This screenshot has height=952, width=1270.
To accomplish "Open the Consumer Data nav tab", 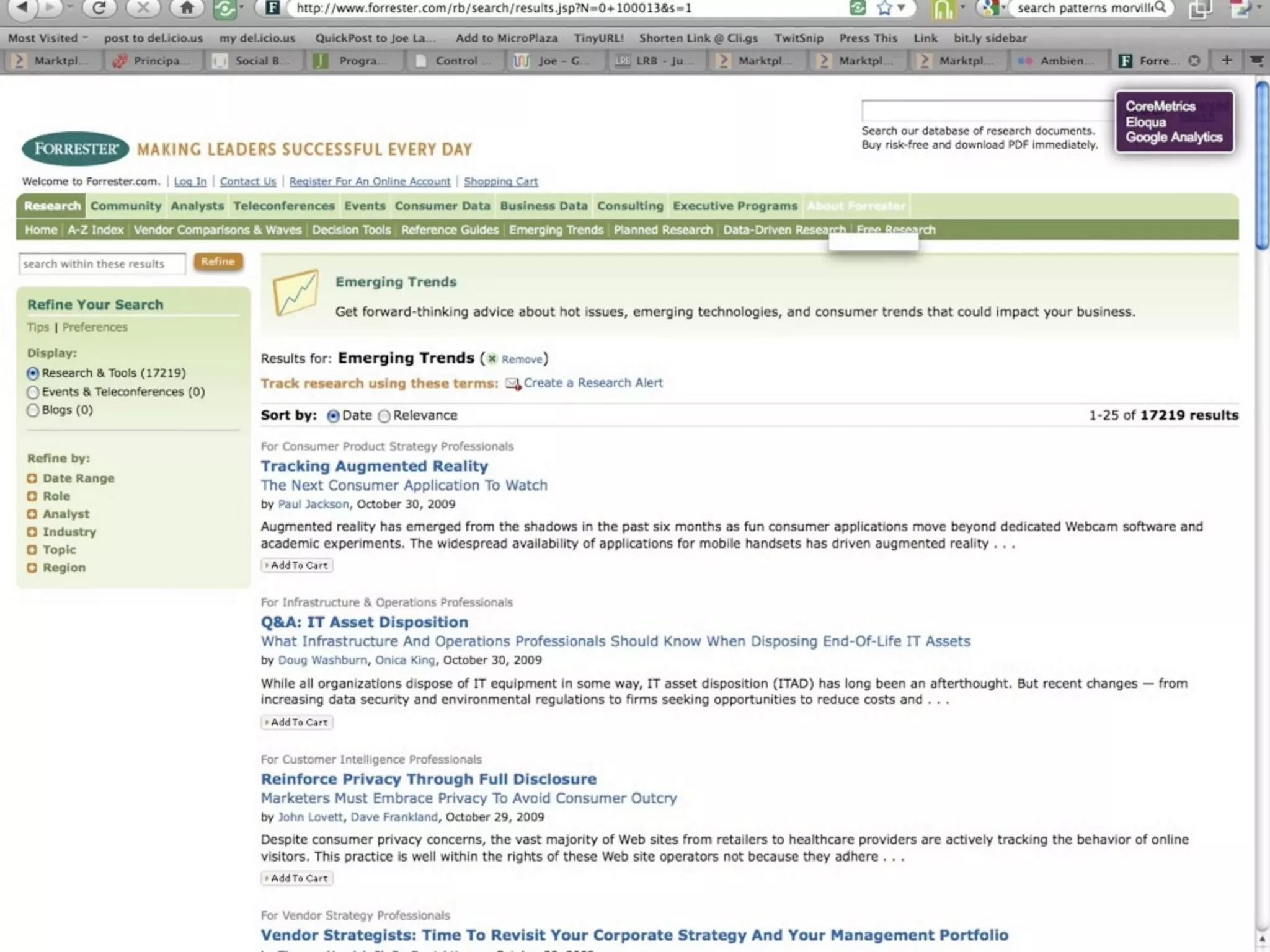I will point(442,206).
